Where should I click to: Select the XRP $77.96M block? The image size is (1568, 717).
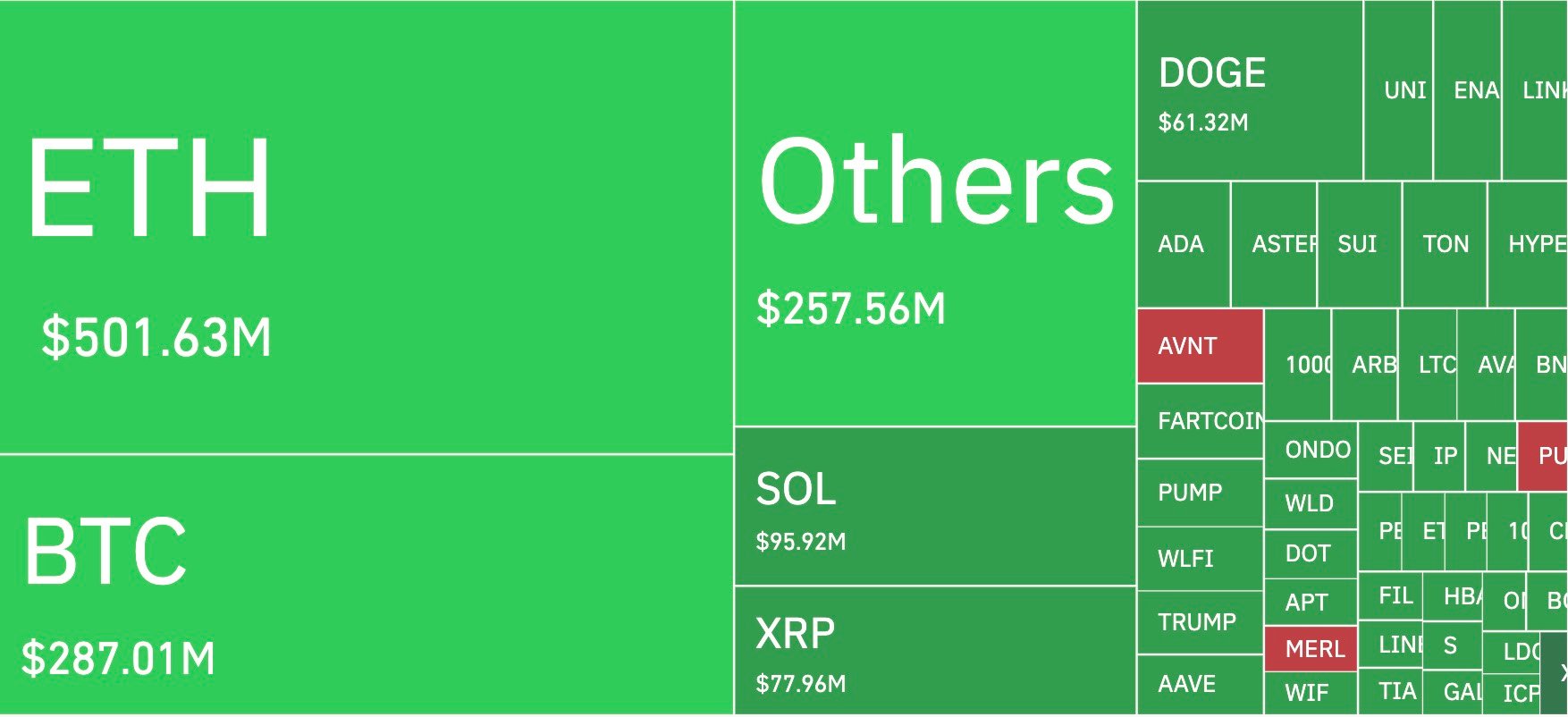pyautogui.click(x=935, y=650)
